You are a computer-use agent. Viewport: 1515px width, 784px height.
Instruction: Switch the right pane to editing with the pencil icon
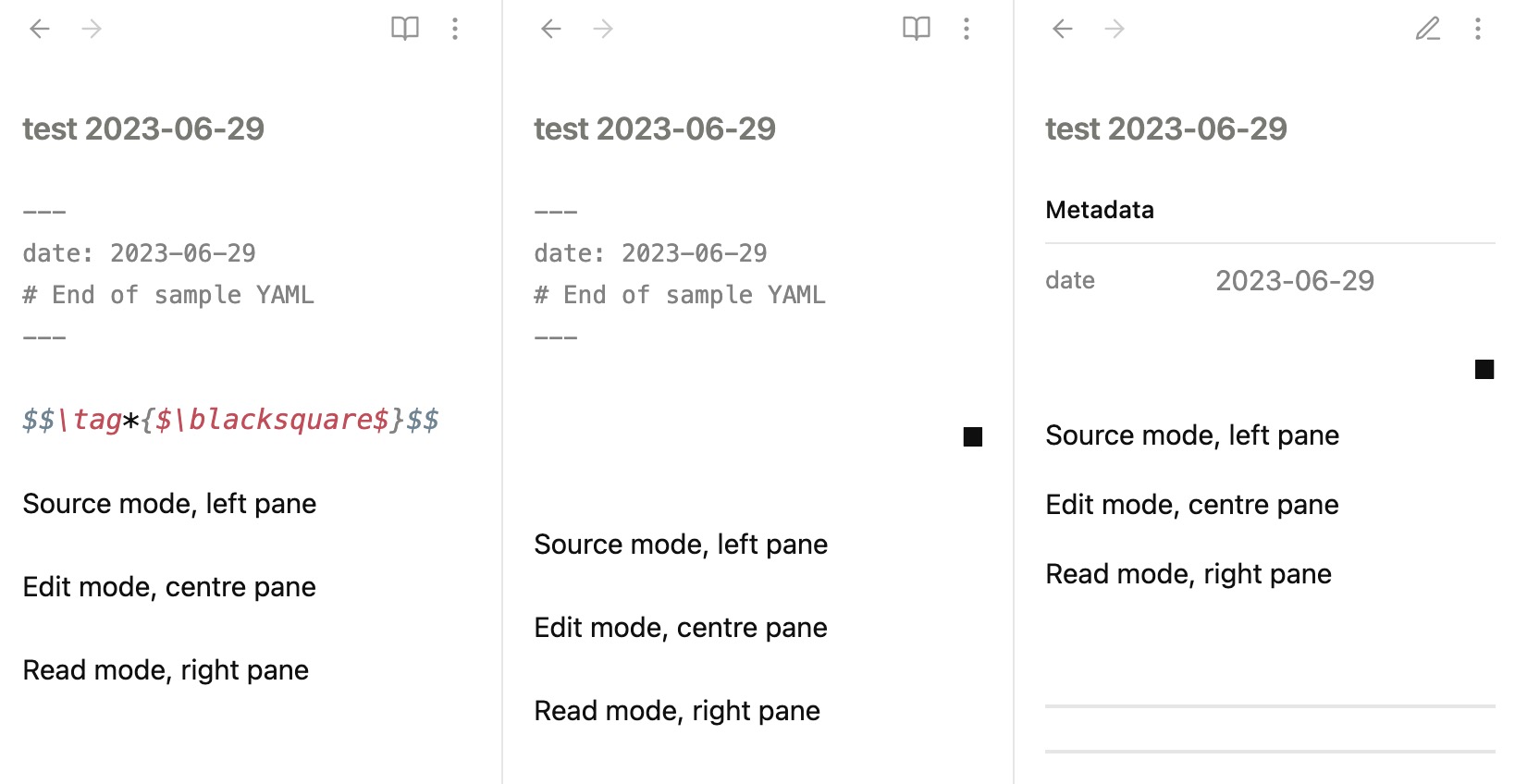pyautogui.click(x=1427, y=29)
